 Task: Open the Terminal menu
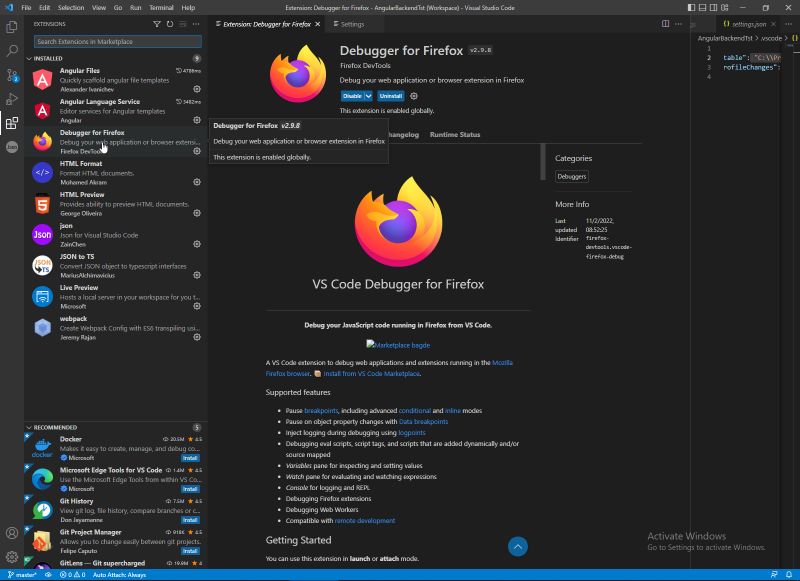[x=161, y=6]
